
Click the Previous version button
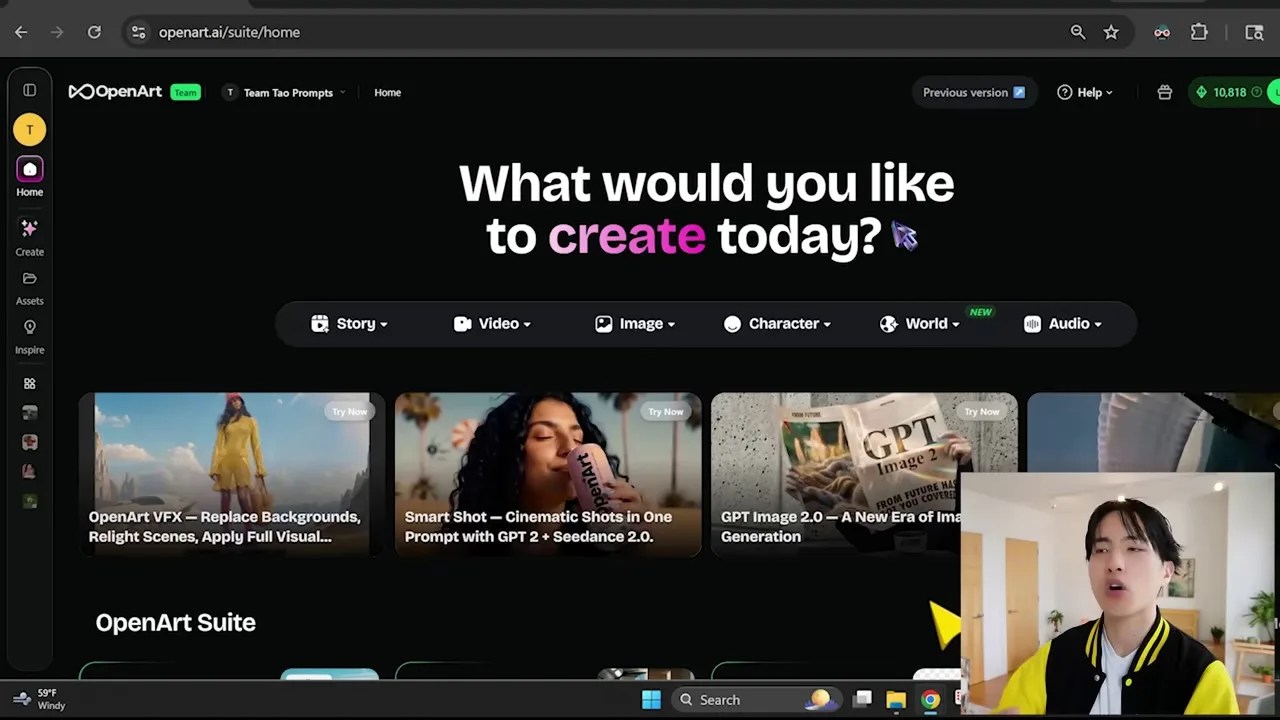[974, 92]
